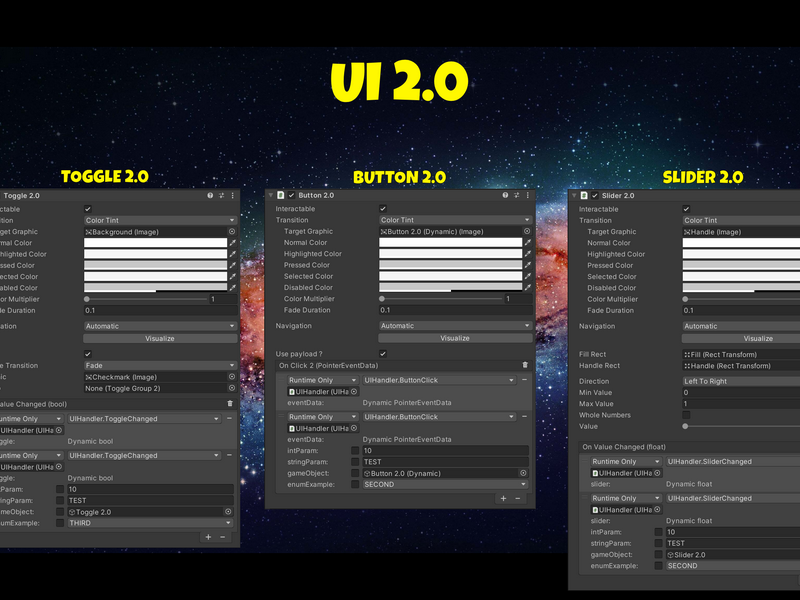Open Button 2.0 component three-dot menu

(528, 195)
